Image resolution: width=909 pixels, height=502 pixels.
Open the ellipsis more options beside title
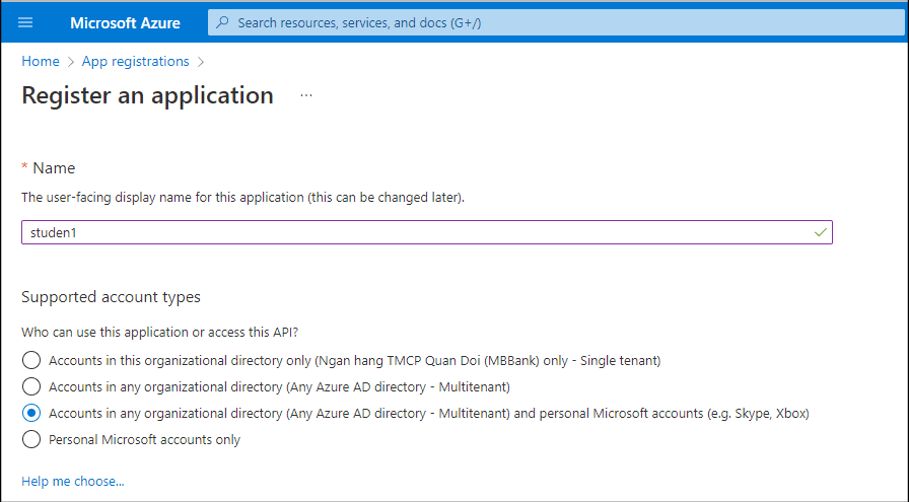(306, 96)
